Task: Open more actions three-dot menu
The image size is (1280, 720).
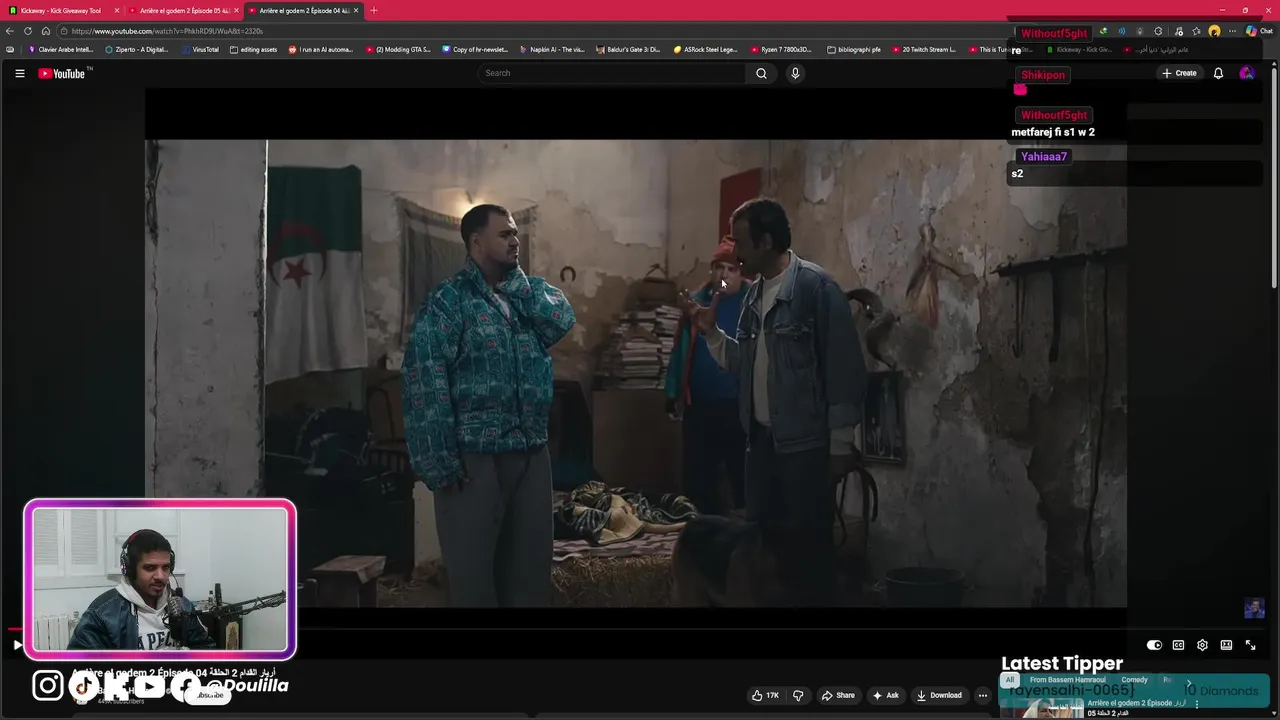Action: (983, 695)
